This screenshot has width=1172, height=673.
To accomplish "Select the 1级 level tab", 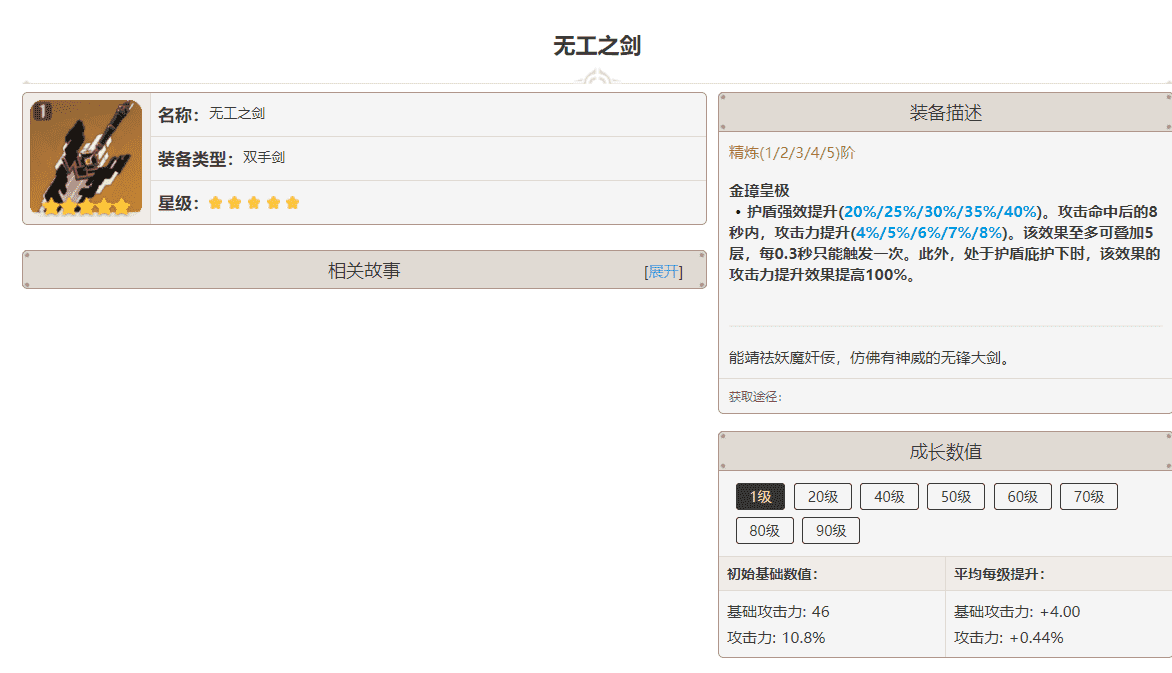I will tap(760, 497).
